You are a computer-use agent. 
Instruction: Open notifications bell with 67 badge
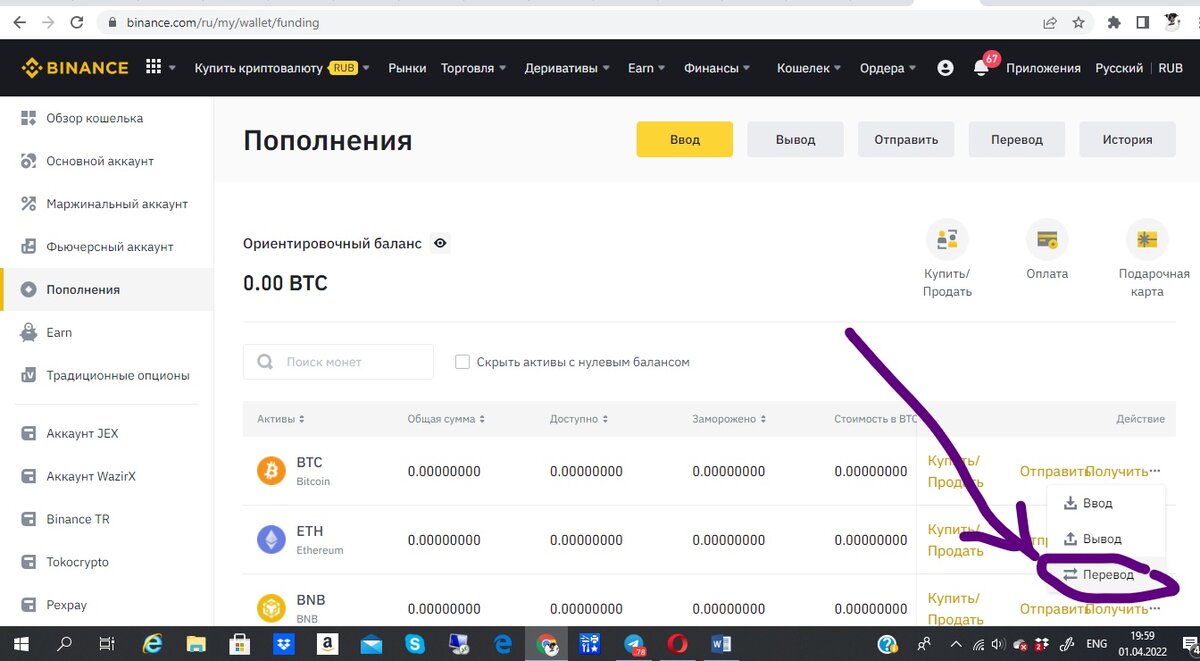click(x=981, y=68)
